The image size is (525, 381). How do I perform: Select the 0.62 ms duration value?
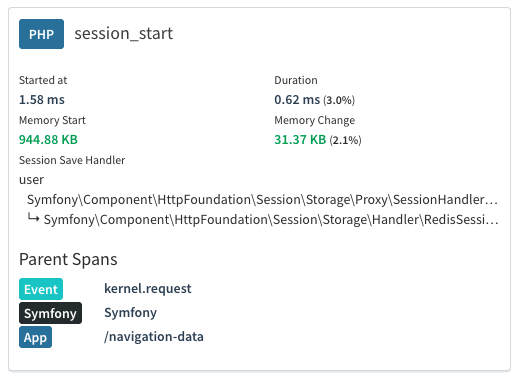297,100
